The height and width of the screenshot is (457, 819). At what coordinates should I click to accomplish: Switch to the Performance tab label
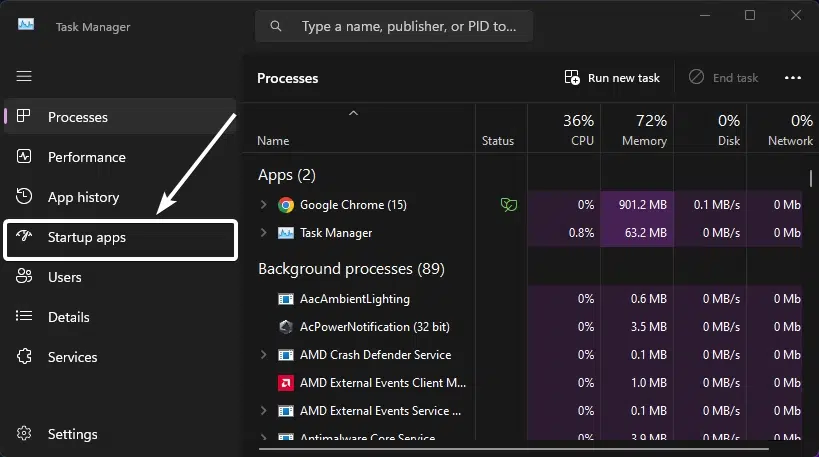coord(87,157)
